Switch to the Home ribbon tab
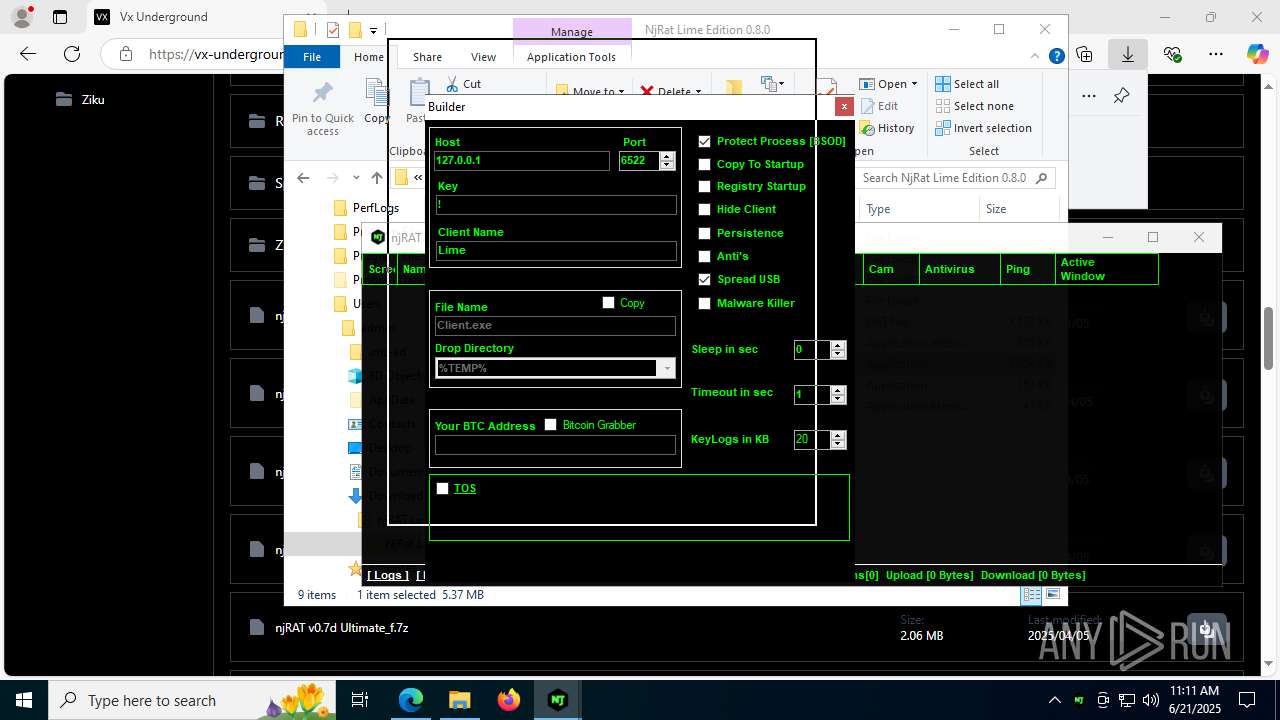This screenshot has width=1280, height=720. (x=368, y=57)
